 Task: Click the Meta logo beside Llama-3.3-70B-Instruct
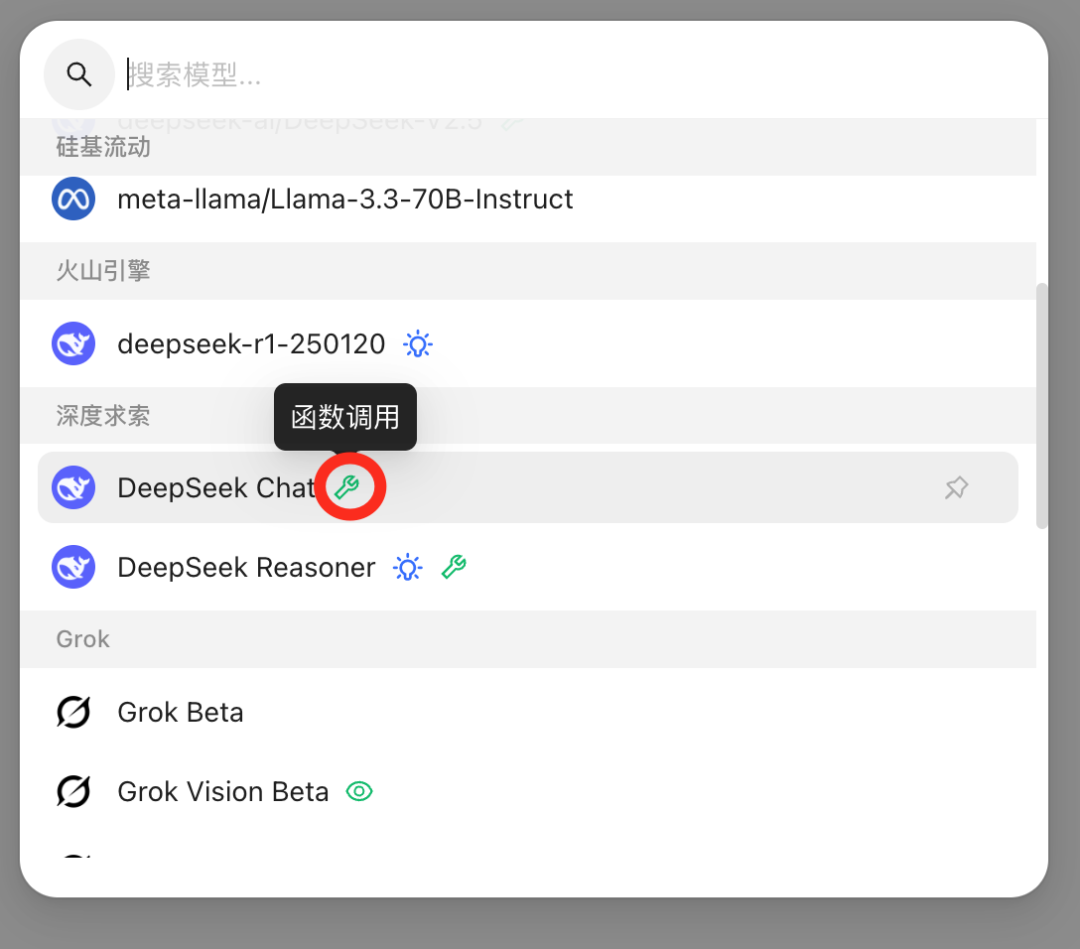coord(73,199)
